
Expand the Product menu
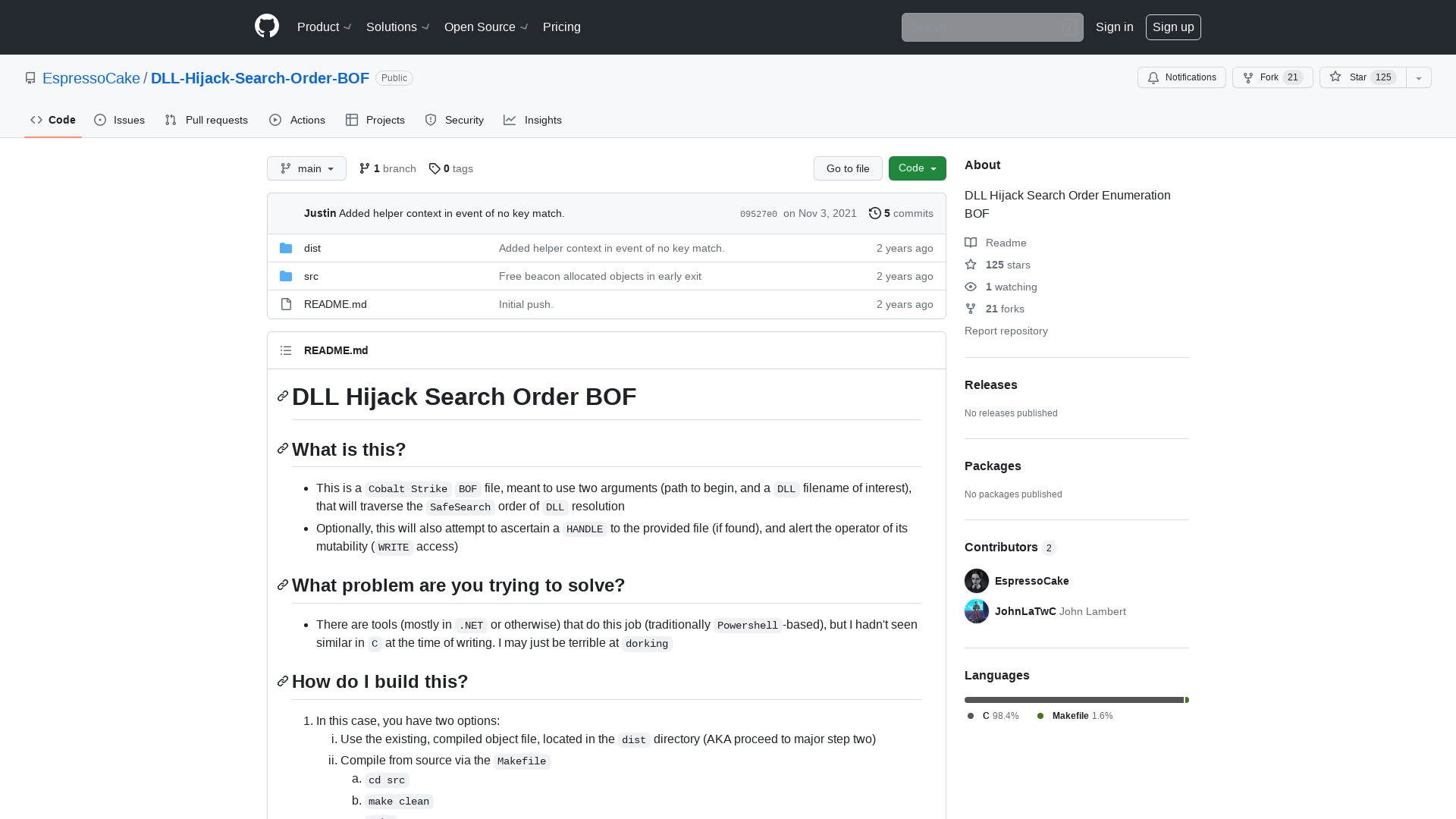[x=325, y=27]
